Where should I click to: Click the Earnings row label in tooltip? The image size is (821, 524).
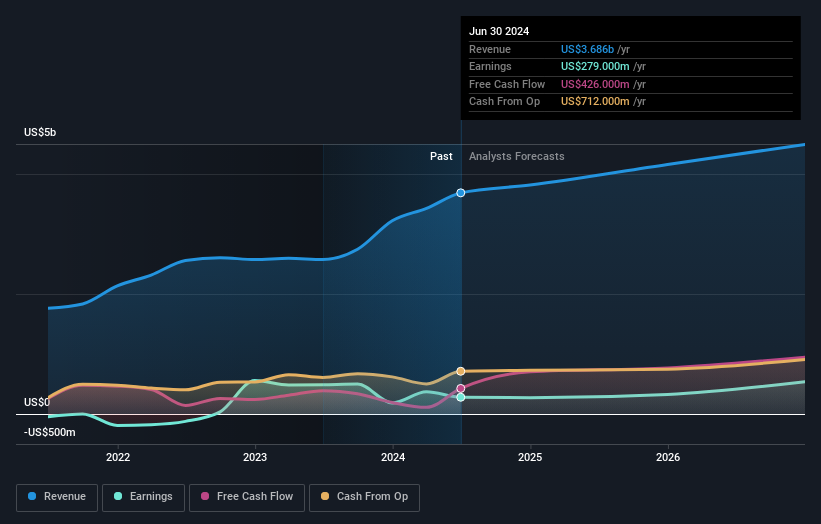pos(490,66)
